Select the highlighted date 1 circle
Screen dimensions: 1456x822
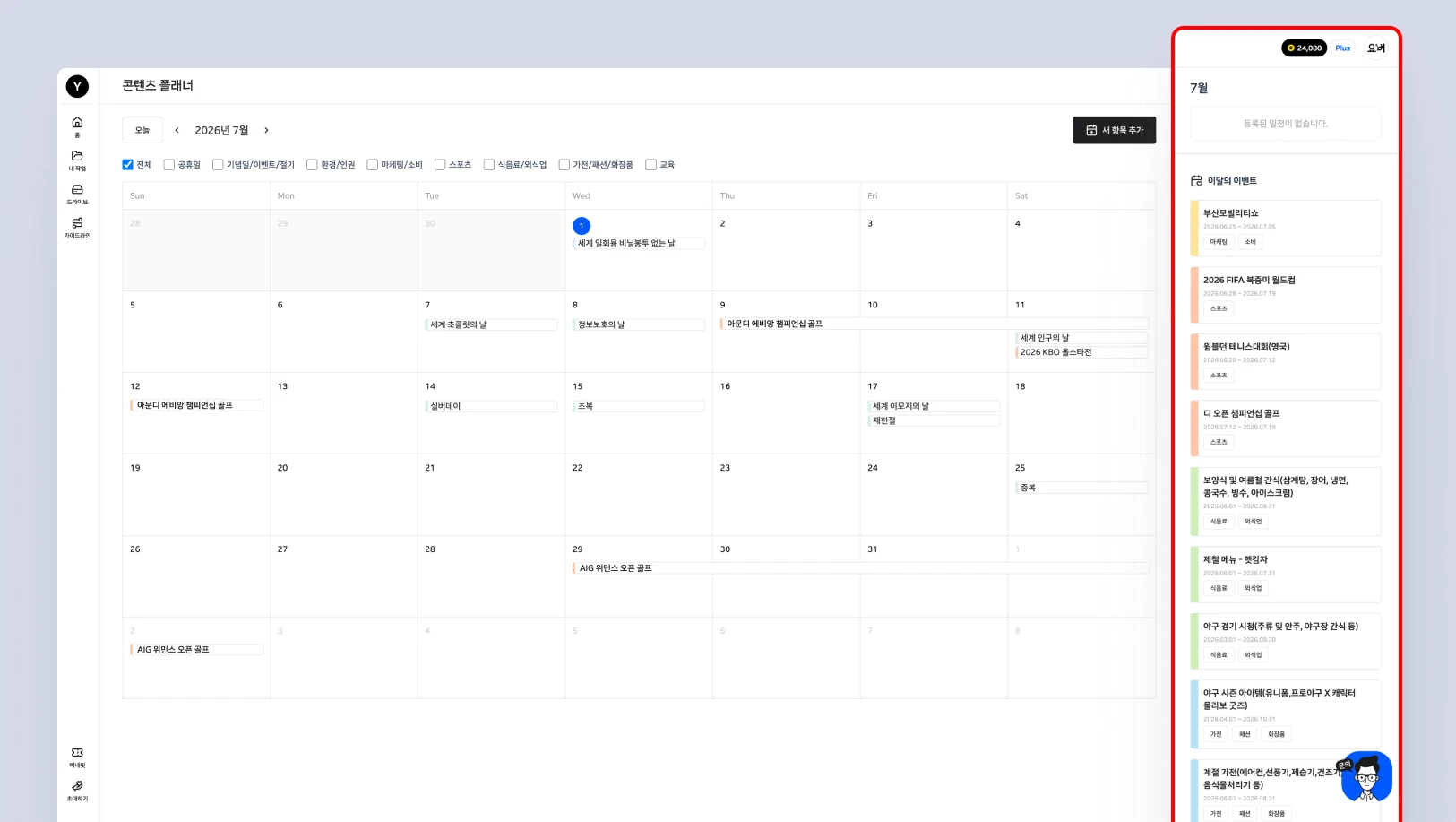click(582, 226)
